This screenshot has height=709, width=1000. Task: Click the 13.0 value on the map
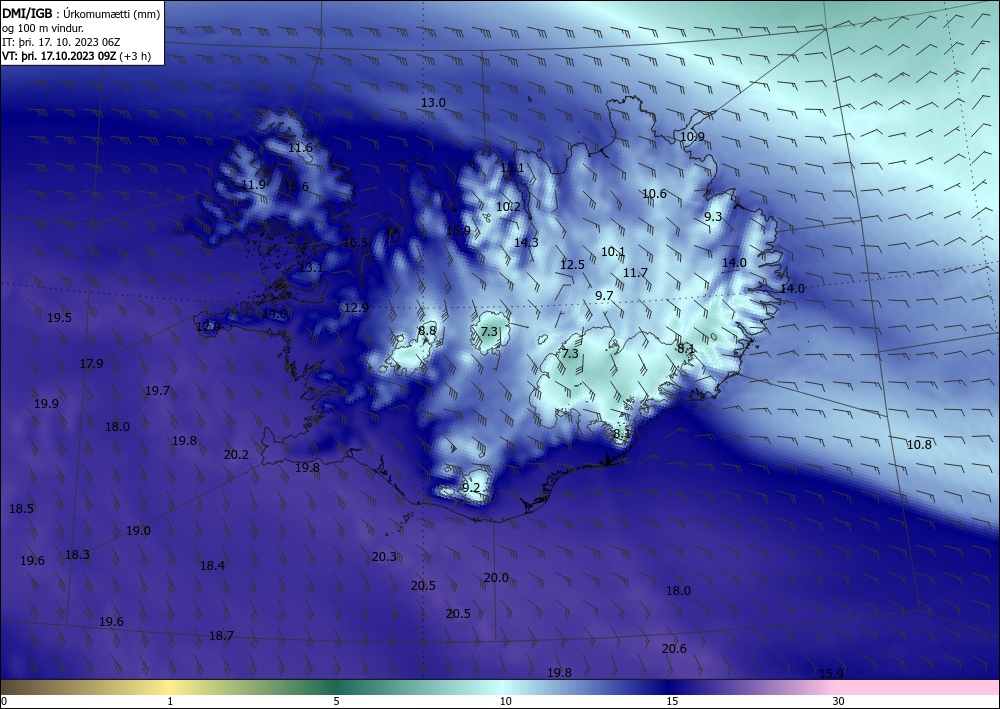point(433,103)
